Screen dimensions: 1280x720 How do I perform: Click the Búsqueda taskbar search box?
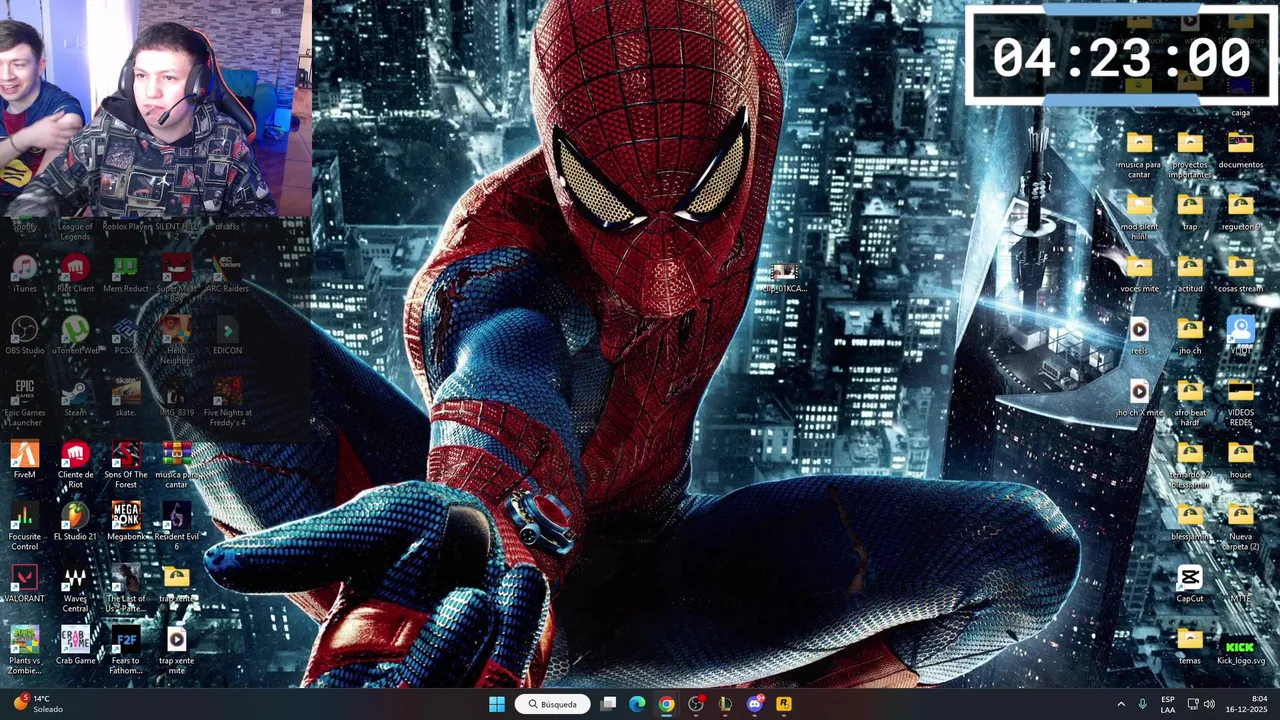[x=553, y=704]
